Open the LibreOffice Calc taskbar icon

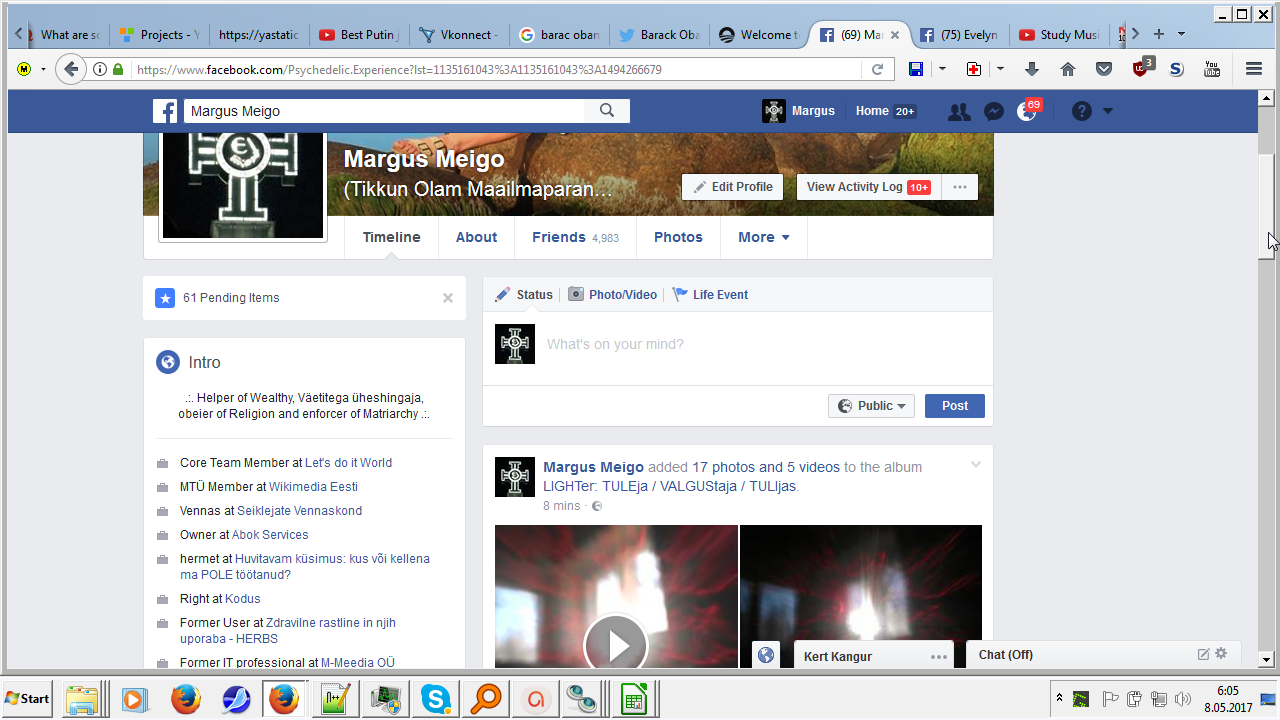632,698
